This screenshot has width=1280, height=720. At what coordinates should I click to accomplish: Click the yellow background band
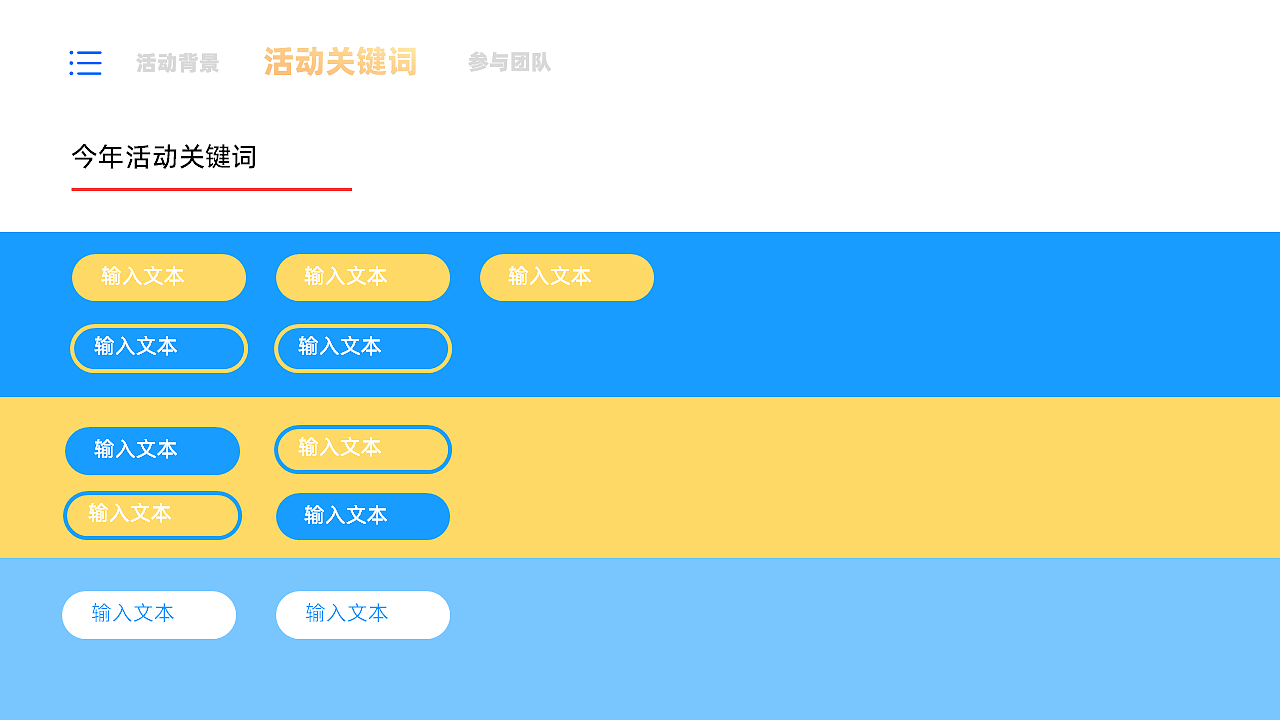900,477
